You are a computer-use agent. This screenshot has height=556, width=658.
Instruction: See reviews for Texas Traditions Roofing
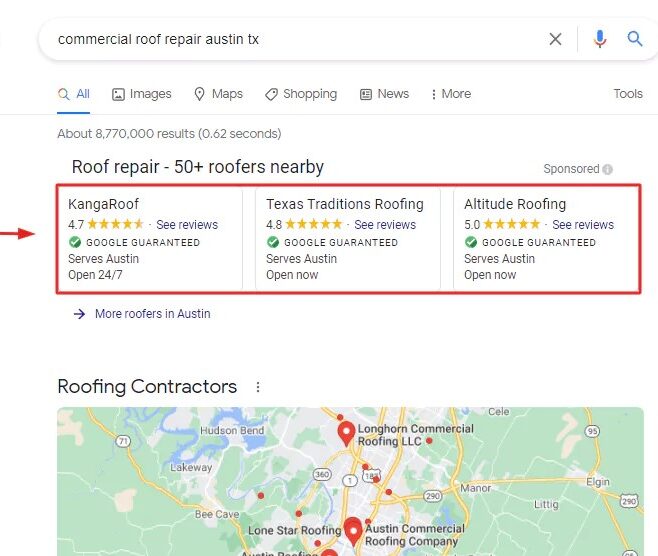click(x=385, y=225)
